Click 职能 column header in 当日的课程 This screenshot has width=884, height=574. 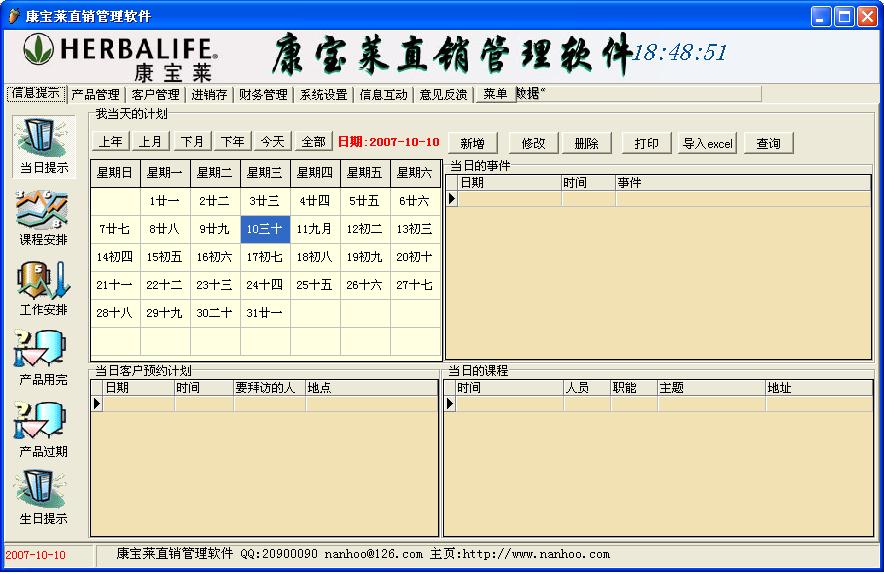(634, 388)
